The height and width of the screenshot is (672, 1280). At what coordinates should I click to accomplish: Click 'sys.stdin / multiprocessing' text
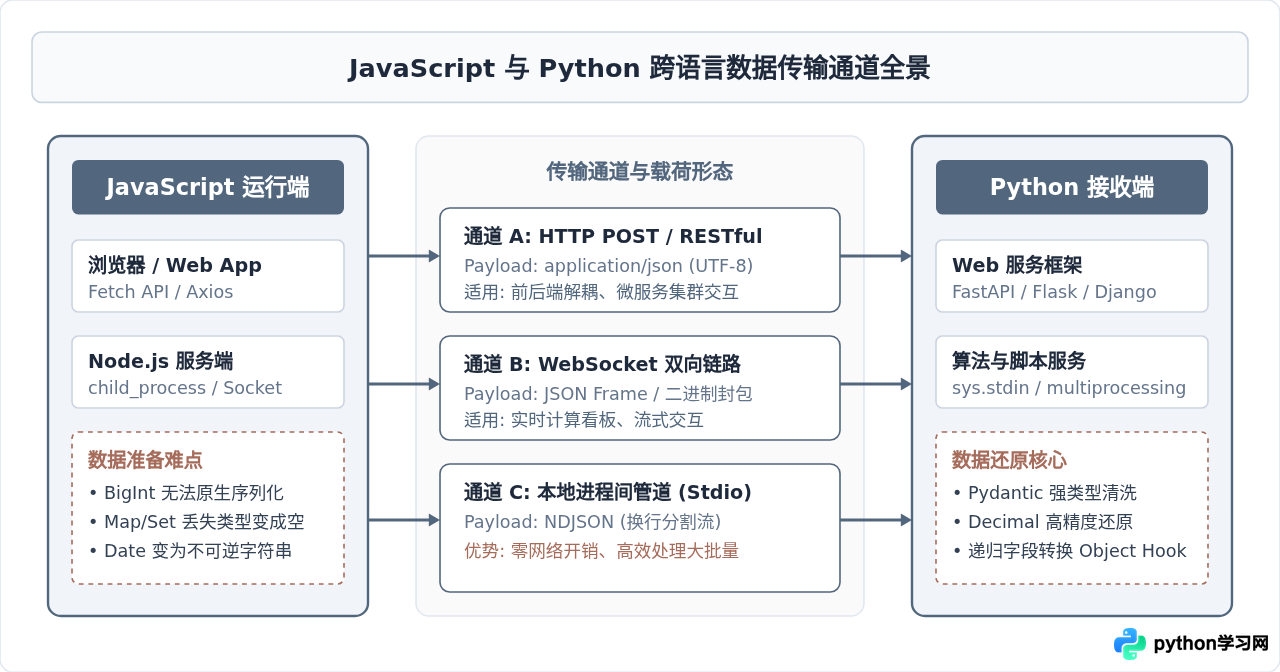1069,388
